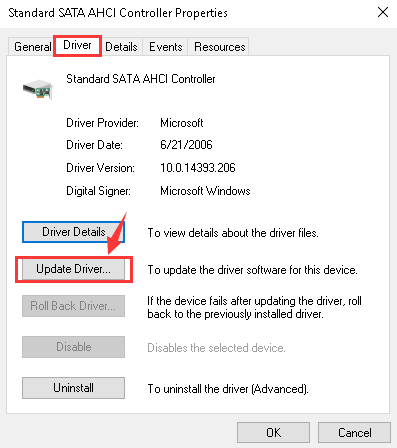This screenshot has height=448, width=397.
Task: Click the SATA controller device icon
Action: pos(38,89)
